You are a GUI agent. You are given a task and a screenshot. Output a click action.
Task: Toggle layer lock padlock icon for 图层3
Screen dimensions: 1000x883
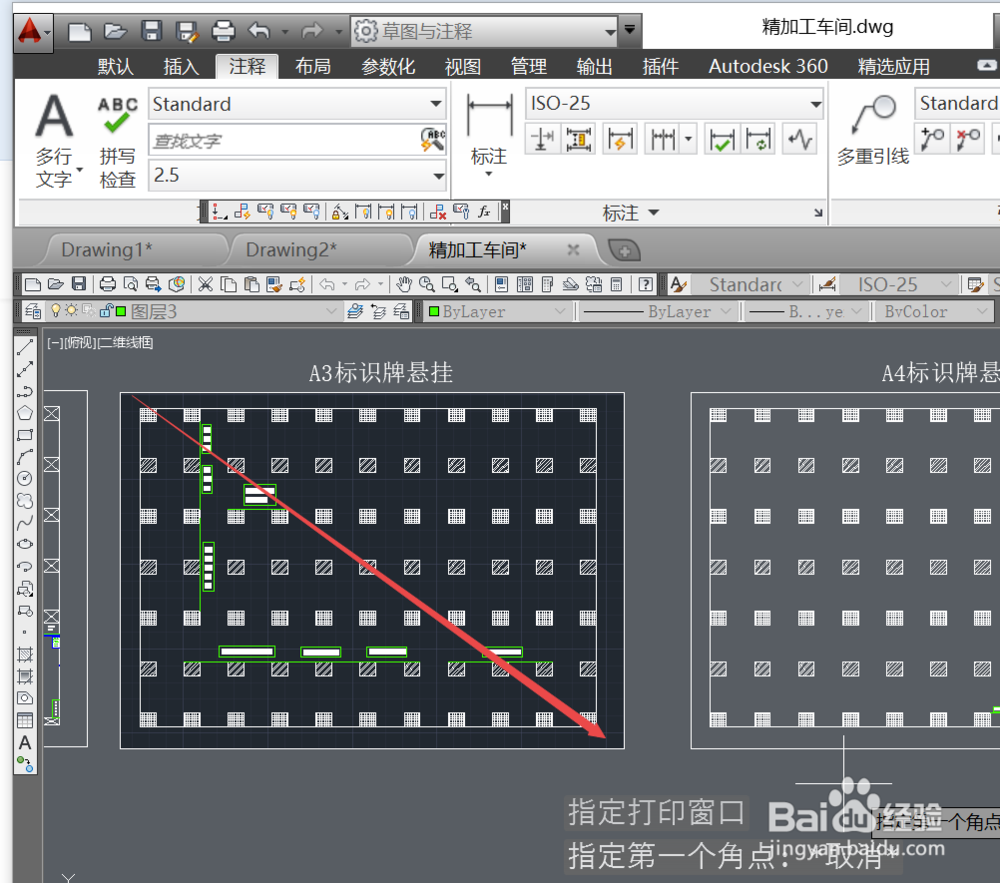(105, 310)
